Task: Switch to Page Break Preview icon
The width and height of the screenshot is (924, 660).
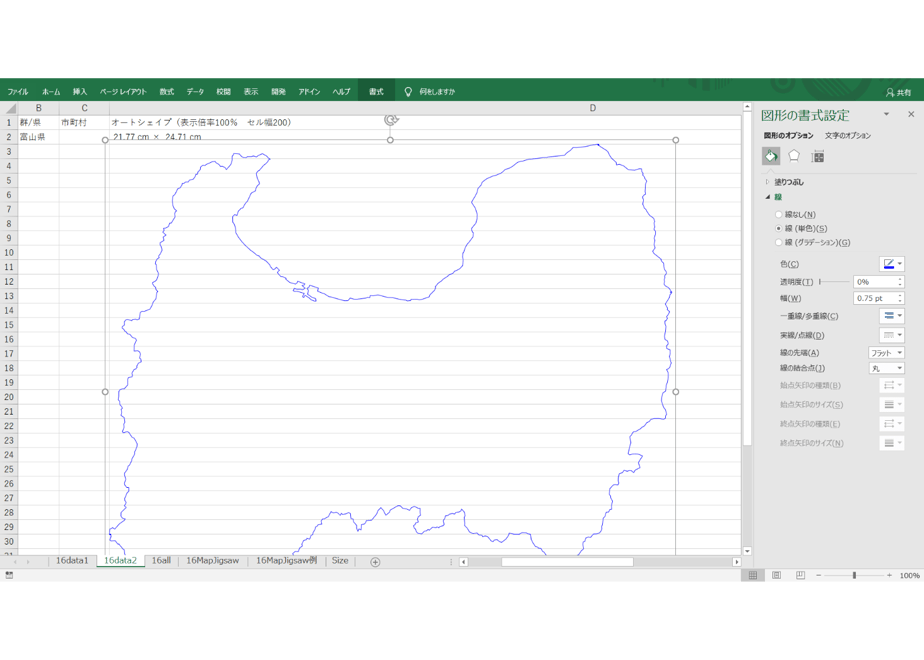Action: tap(800, 575)
